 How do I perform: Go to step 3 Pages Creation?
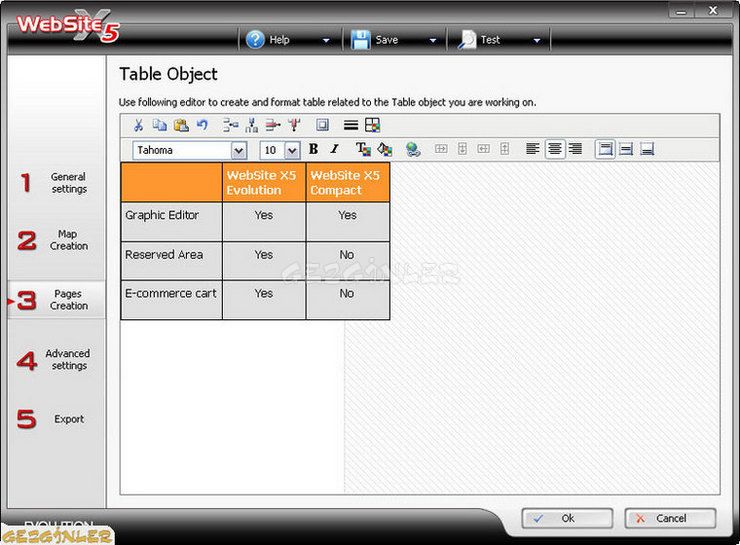56,300
